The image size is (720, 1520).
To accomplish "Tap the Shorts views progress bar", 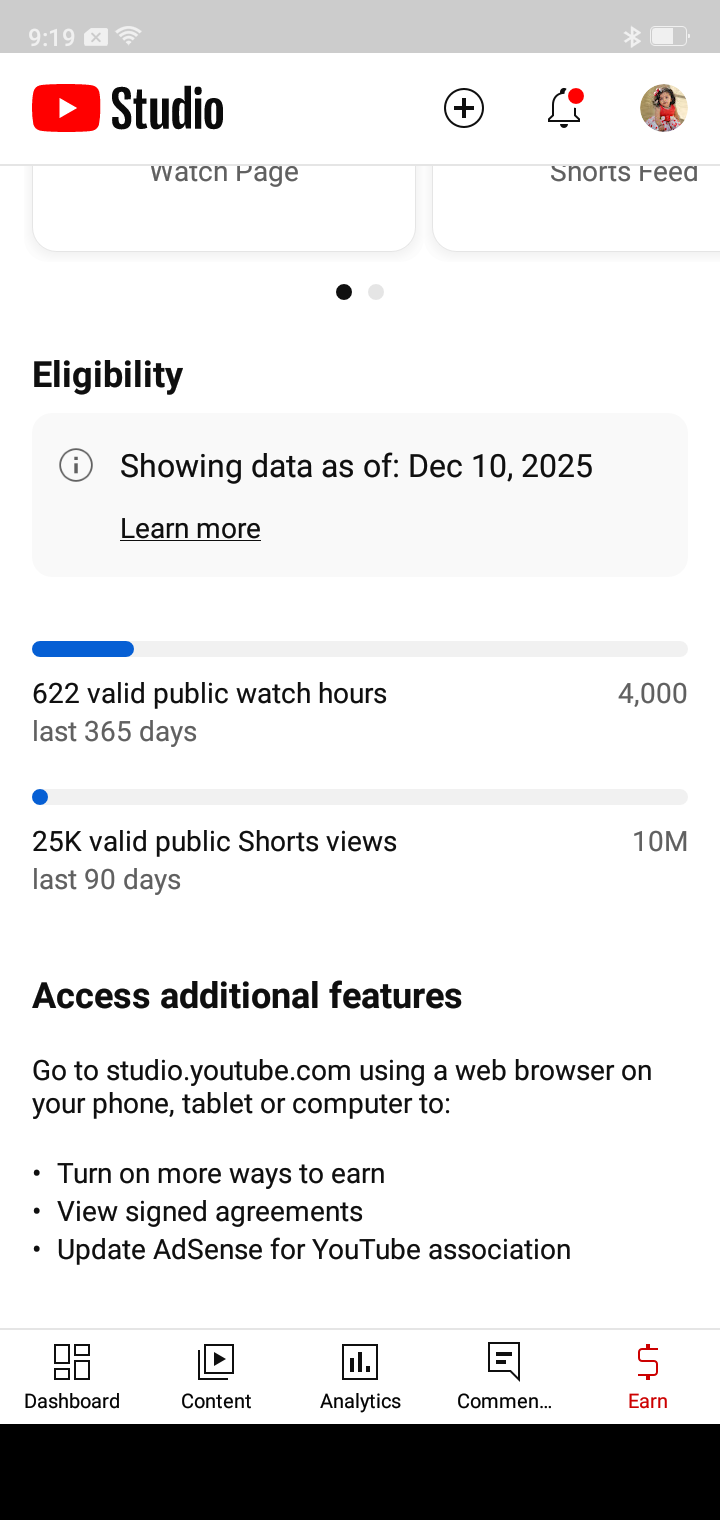I will [x=360, y=797].
